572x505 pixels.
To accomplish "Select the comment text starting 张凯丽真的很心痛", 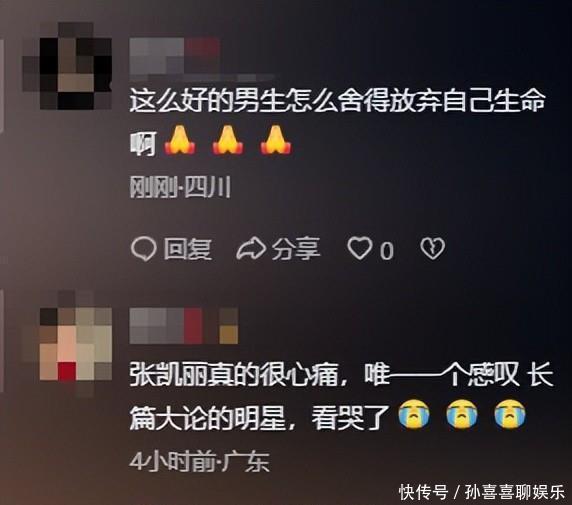I will 341,396.
